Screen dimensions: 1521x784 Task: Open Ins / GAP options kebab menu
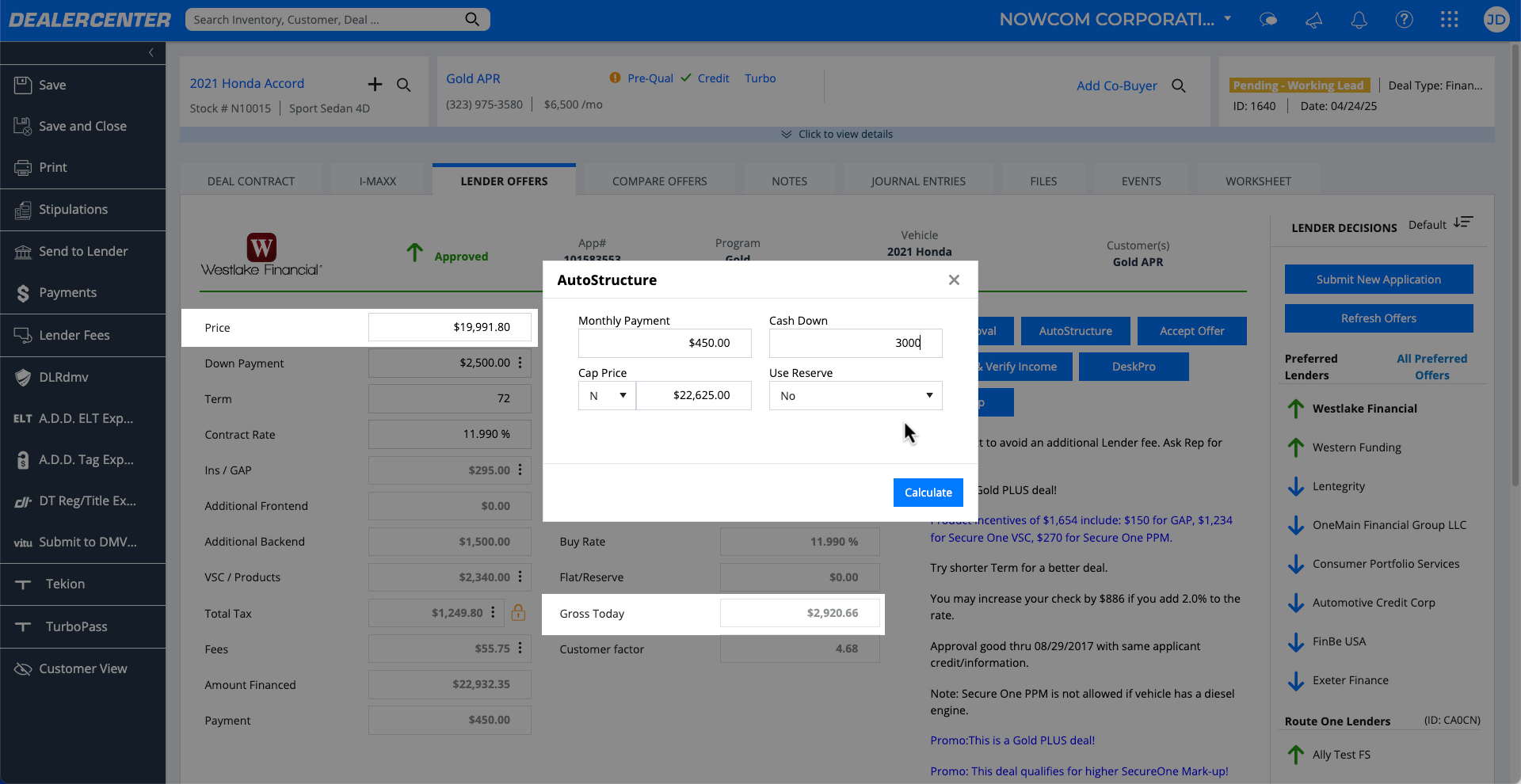point(520,470)
